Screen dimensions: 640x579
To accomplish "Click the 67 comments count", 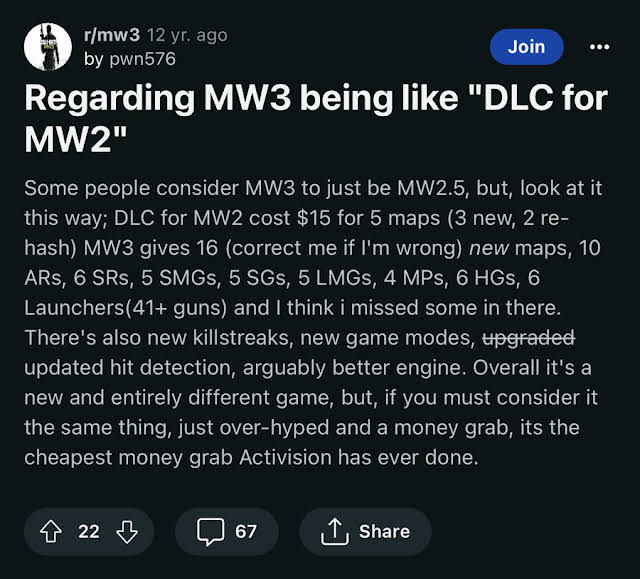I will 246,531.
